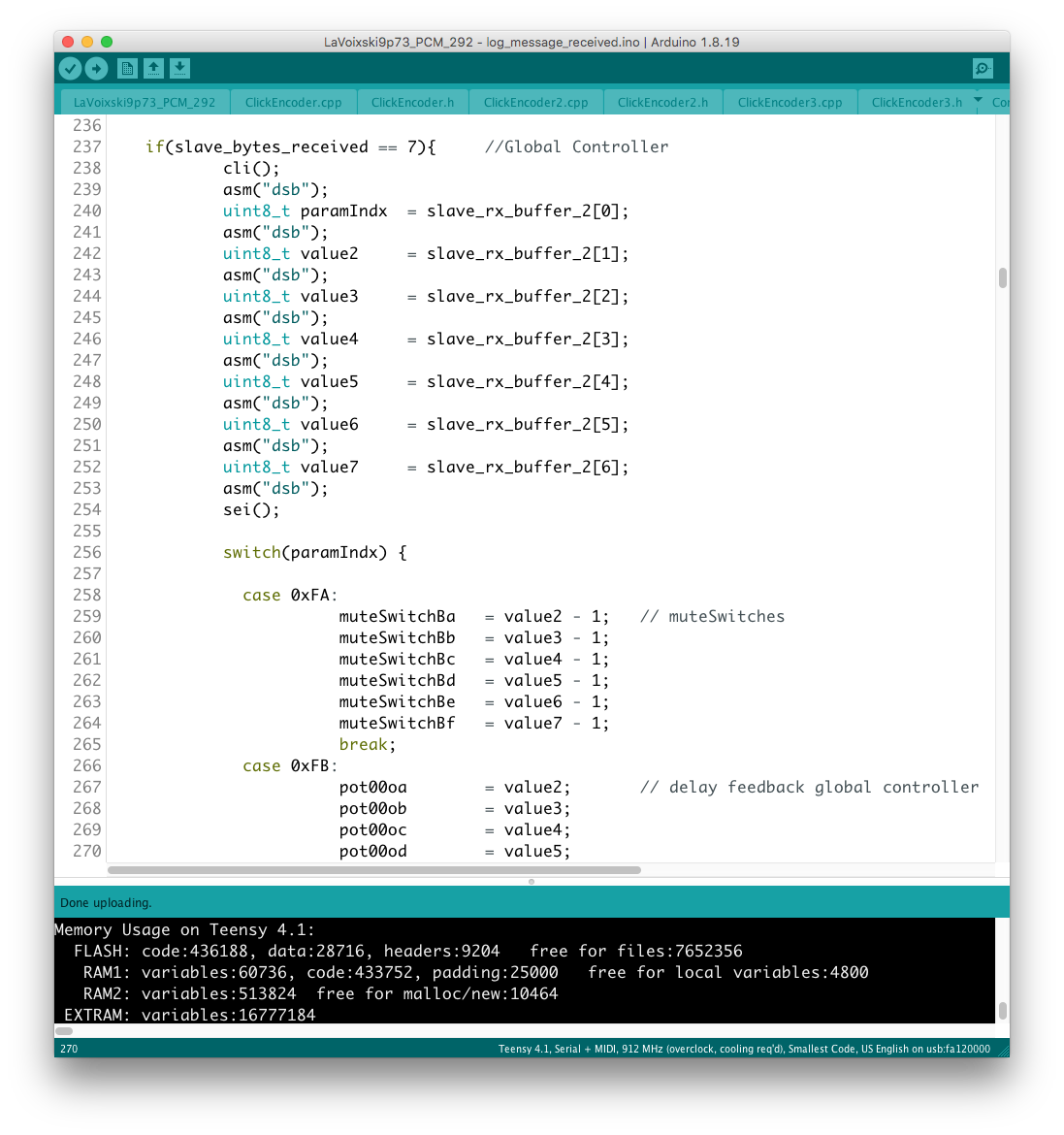
Task: Click the Open sketch up-arrow icon
Action: [x=153, y=68]
